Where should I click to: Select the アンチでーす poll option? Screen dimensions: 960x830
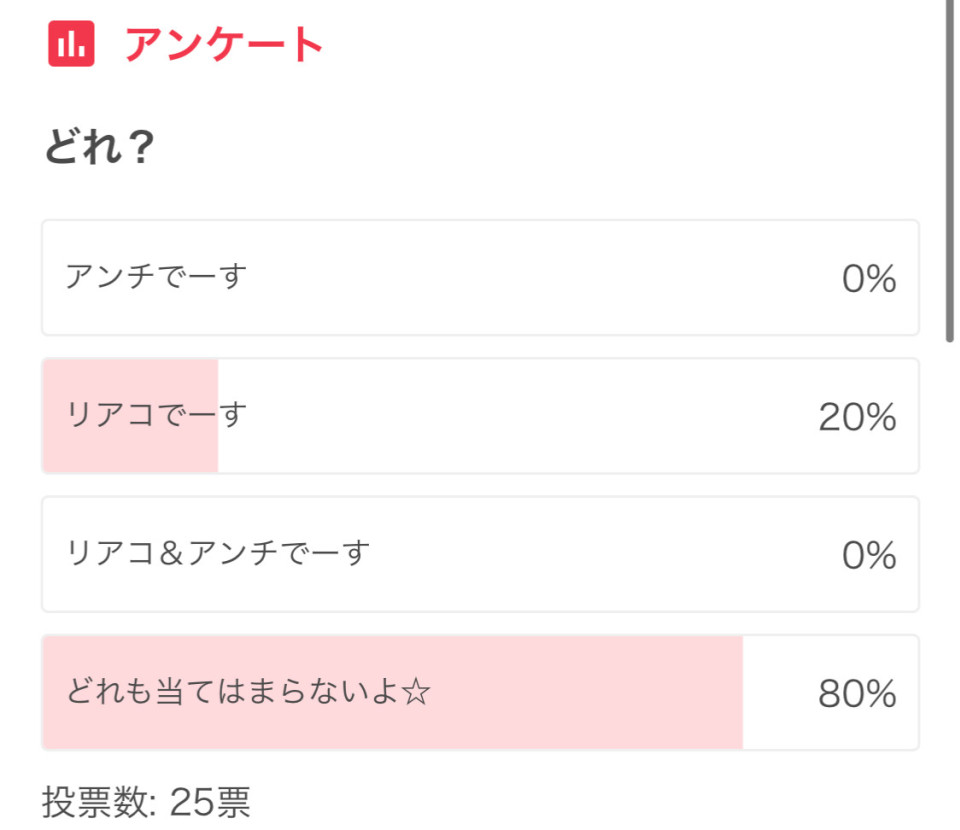tap(481, 277)
